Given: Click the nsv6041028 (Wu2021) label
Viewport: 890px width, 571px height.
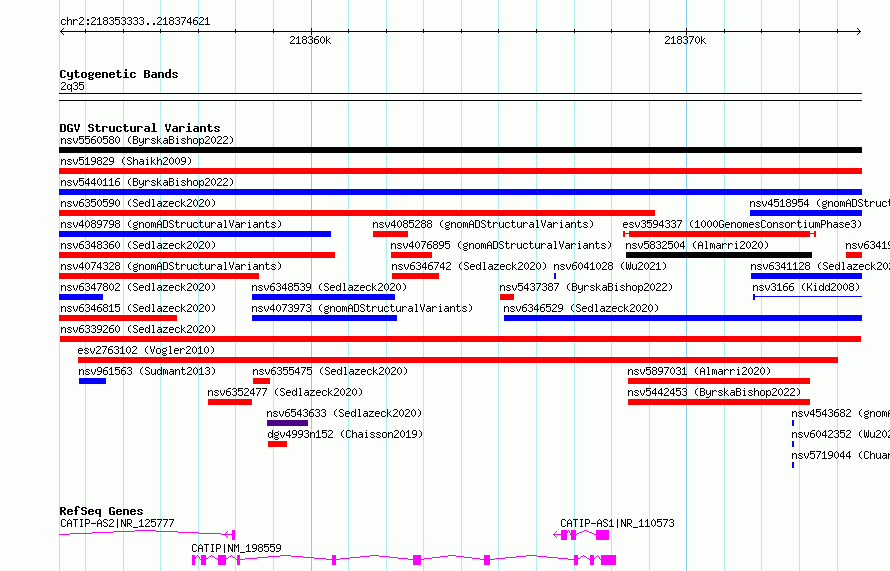Looking at the screenshot, I should point(610,266).
